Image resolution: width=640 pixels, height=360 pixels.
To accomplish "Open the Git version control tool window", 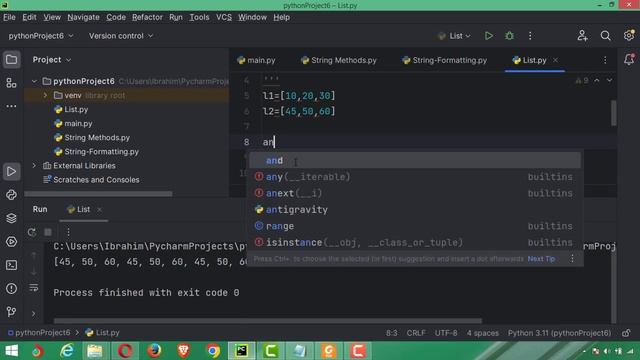I will tap(11, 312).
